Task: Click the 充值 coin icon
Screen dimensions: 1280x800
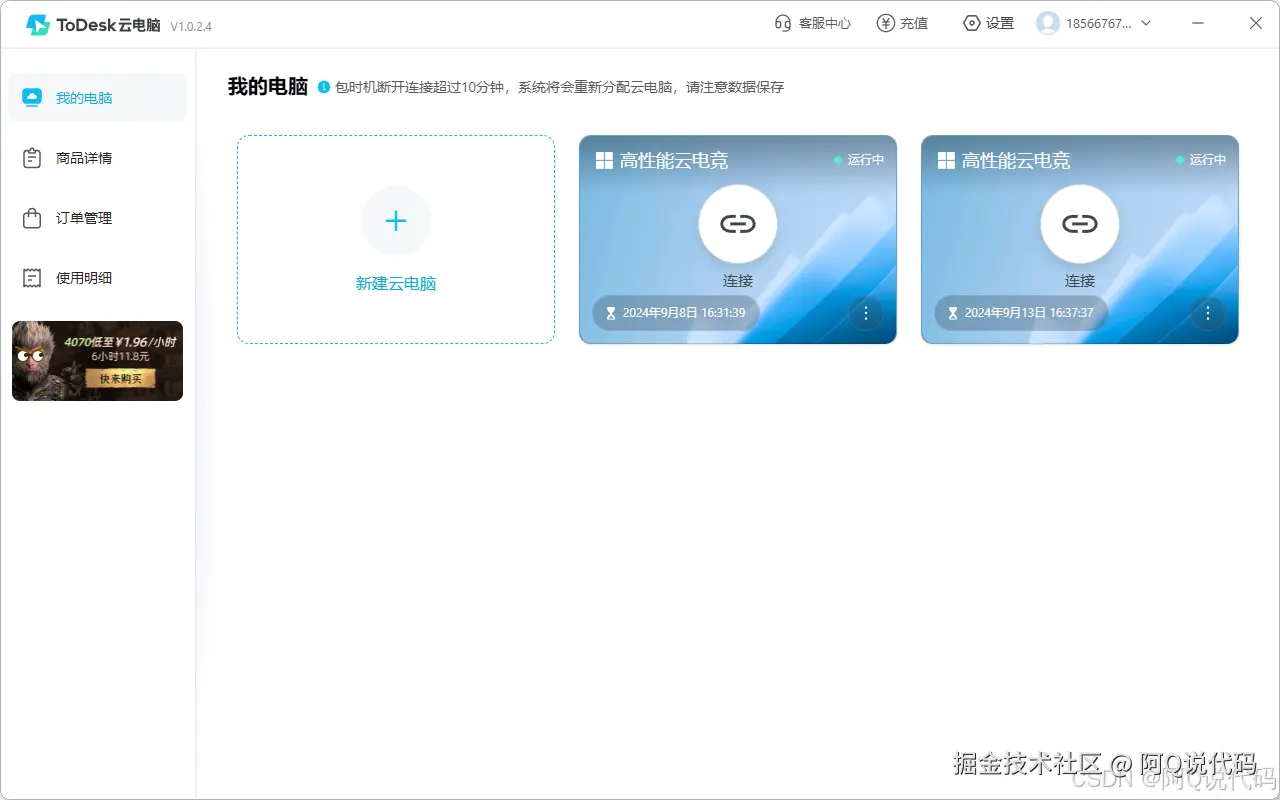Action: click(x=884, y=22)
